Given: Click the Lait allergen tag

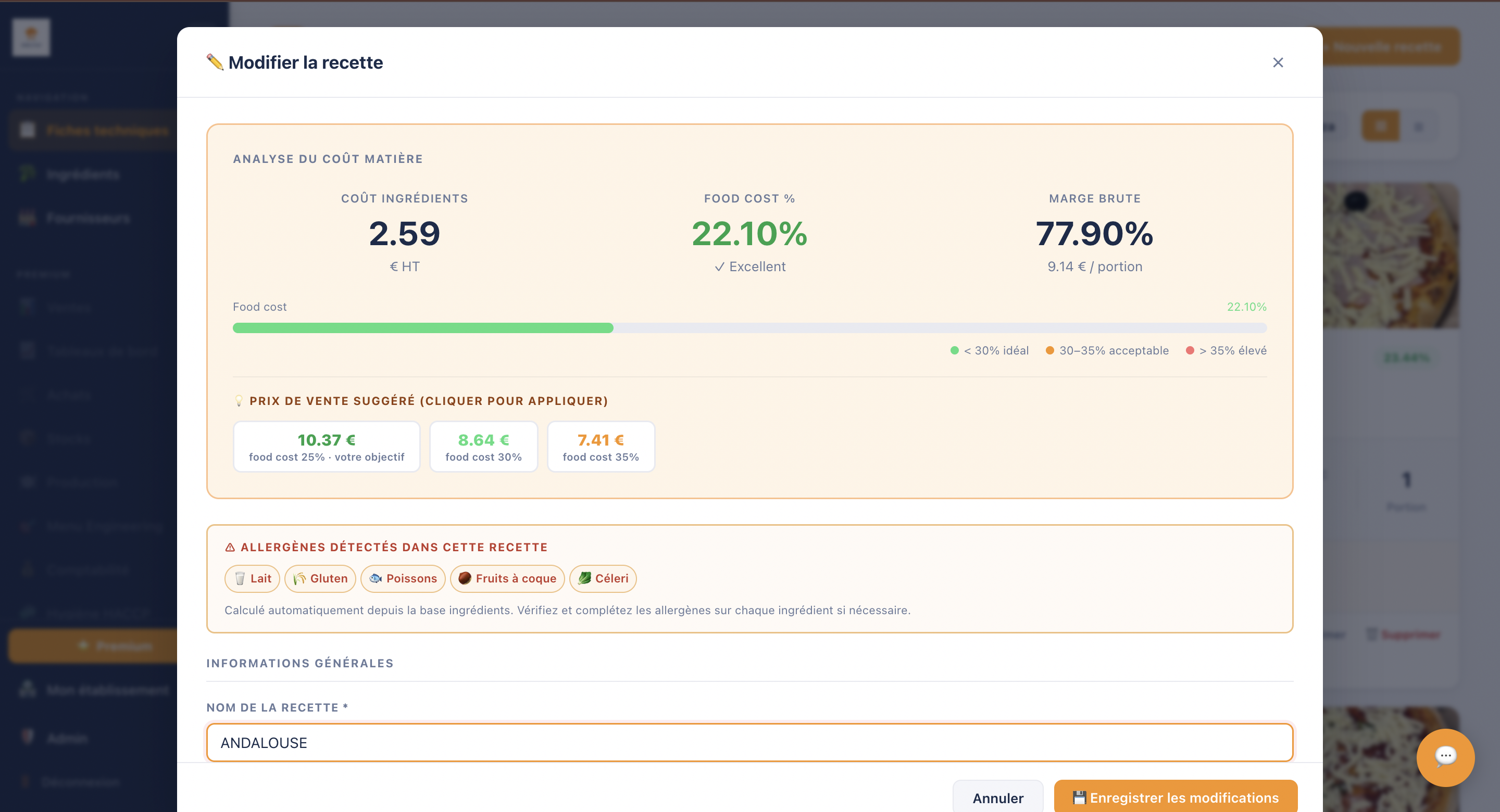Looking at the screenshot, I should tap(252, 578).
